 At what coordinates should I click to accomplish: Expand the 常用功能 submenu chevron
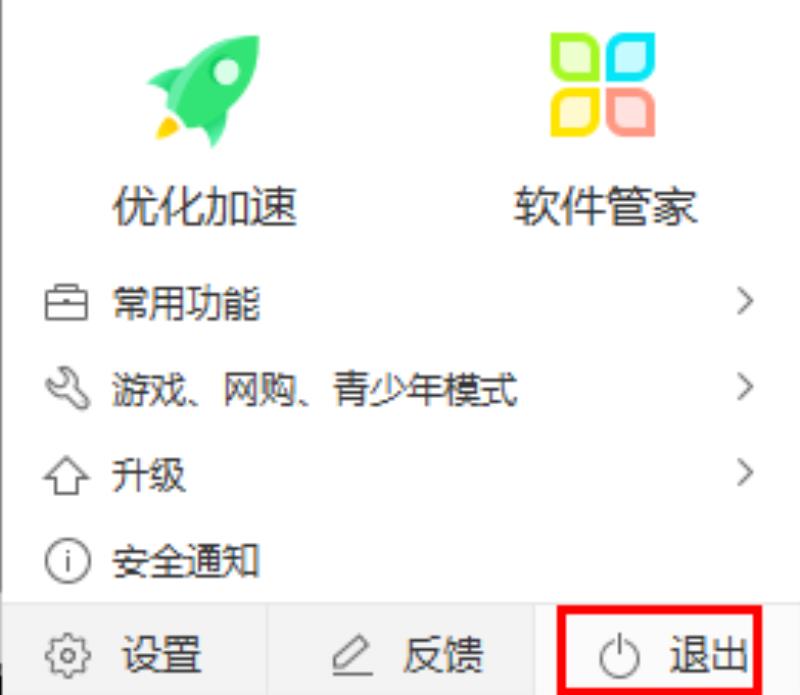coord(745,302)
